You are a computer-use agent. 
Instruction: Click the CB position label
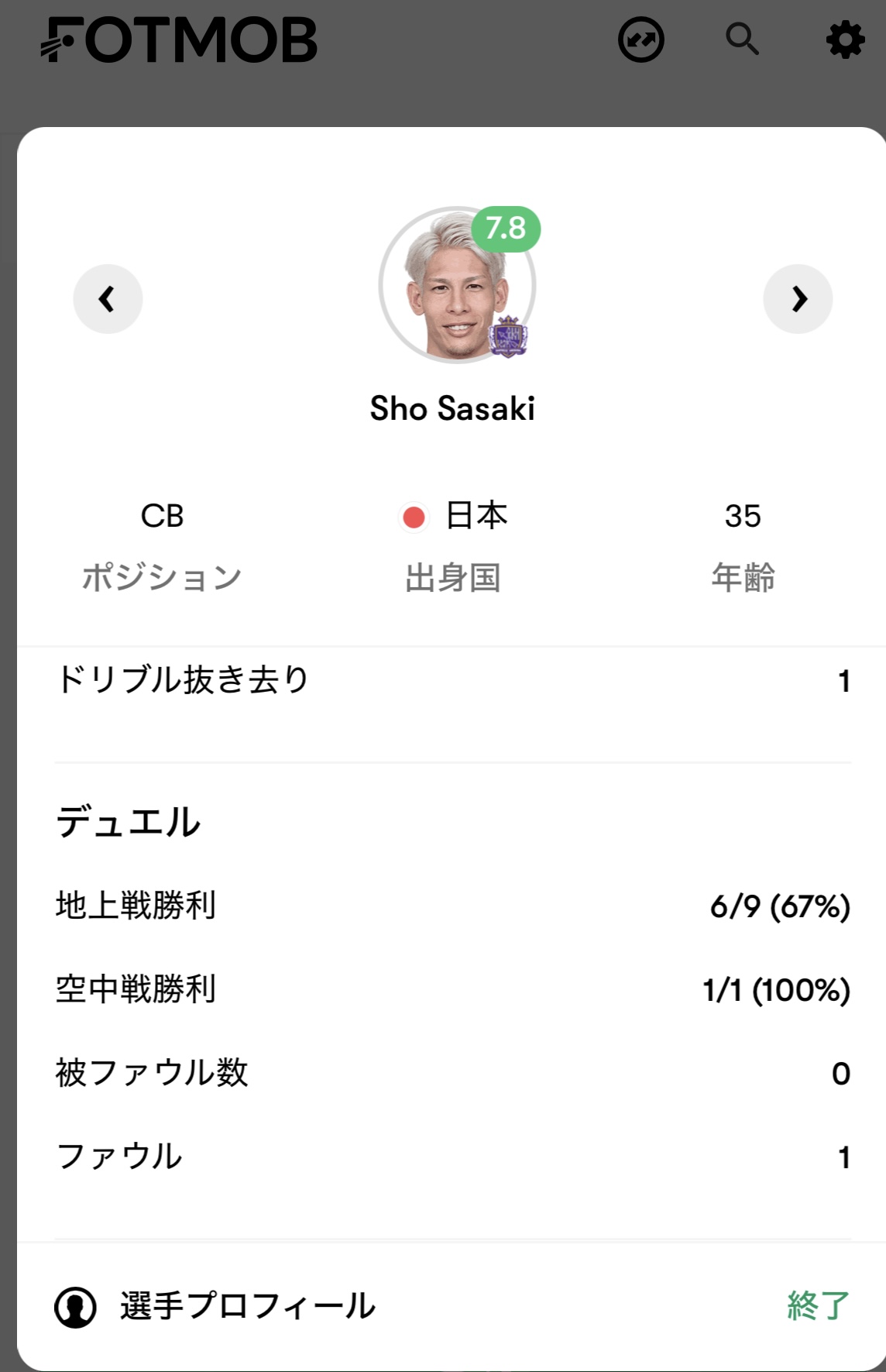pyautogui.click(x=162, y=516)
